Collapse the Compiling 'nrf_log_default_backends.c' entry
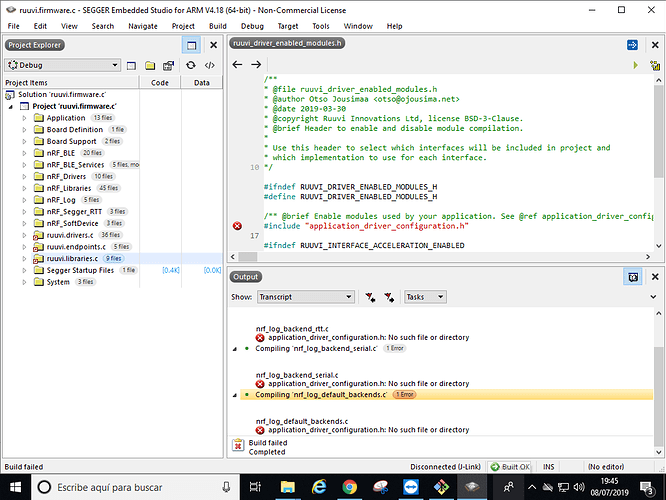The image size is (666, 500). (x=235, y=395)
